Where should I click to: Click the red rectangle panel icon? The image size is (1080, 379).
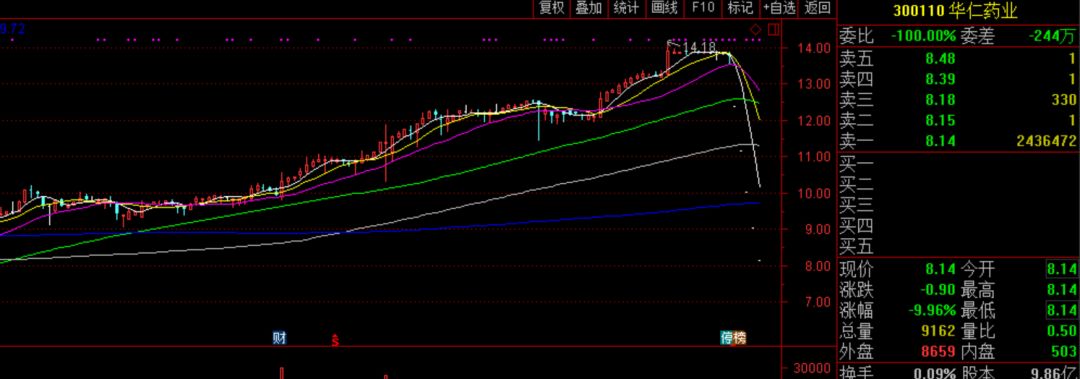[x=773, y=30]
